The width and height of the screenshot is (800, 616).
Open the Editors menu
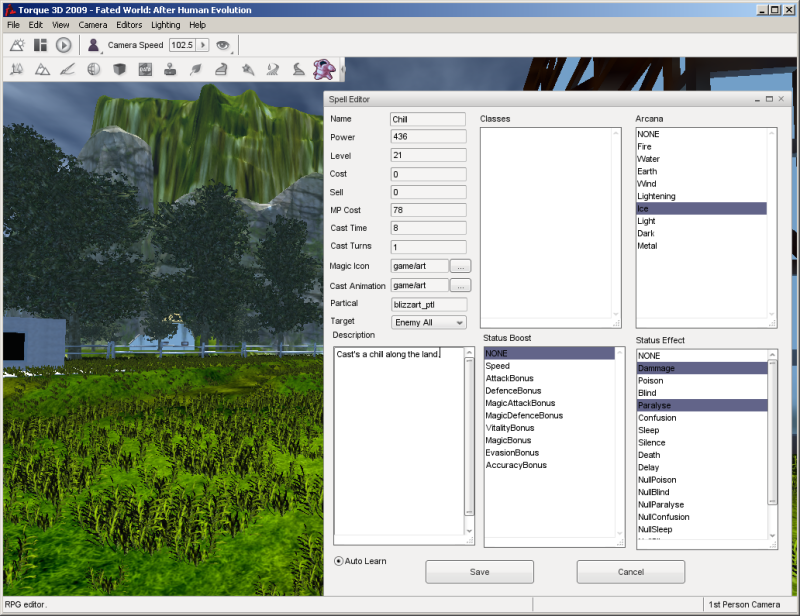129,24
